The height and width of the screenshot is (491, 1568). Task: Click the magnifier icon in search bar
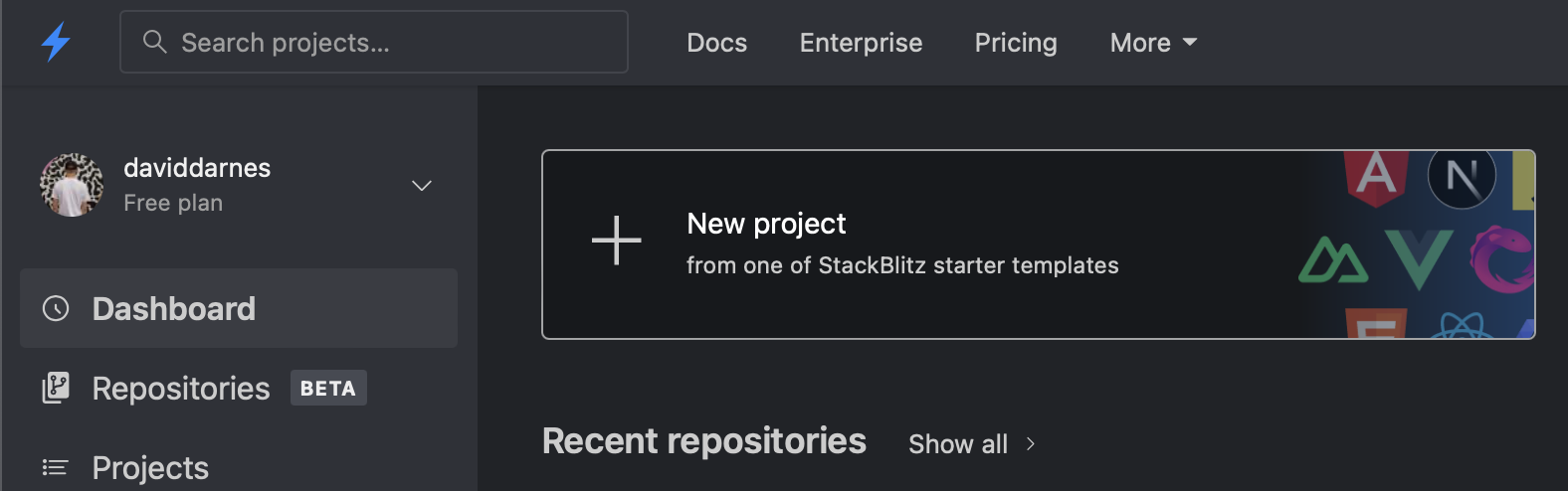[154, 42]
